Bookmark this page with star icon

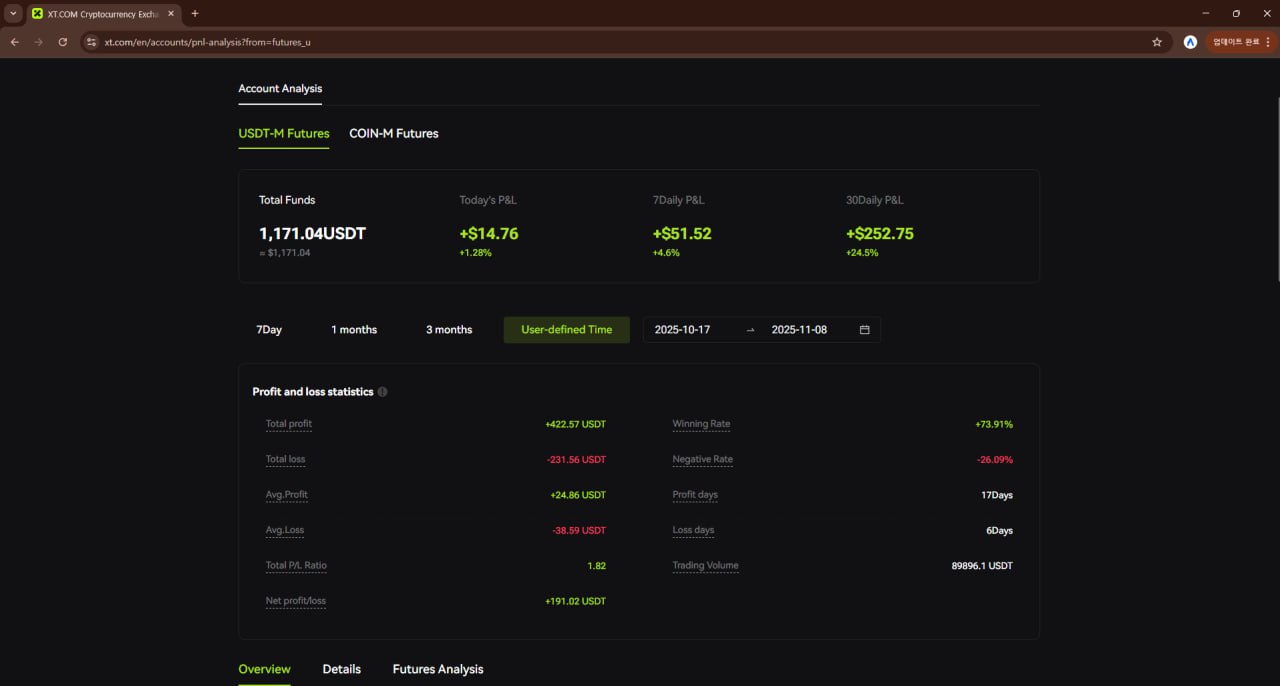click(x=1157, y=42)
